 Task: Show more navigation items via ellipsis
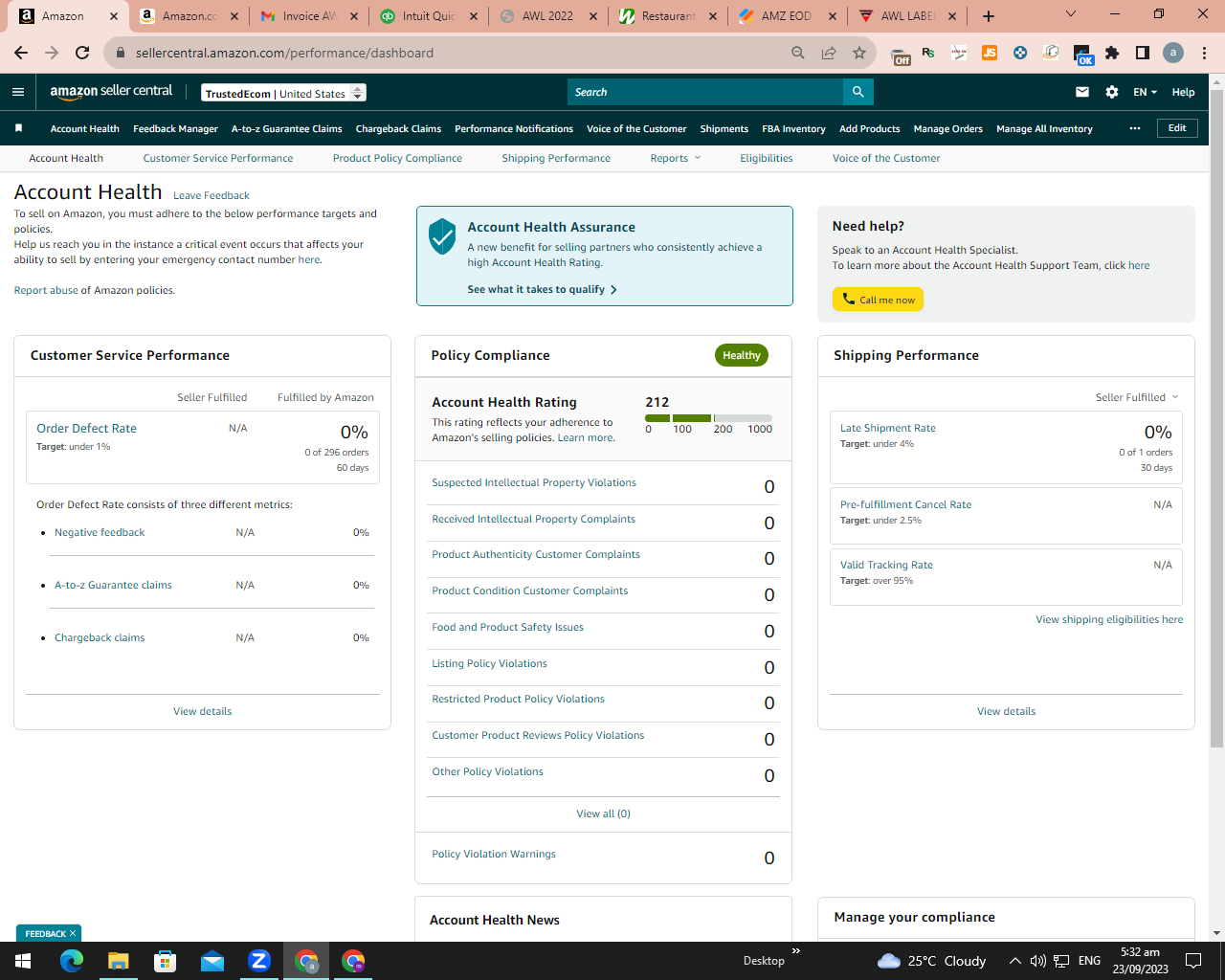[x=1135, y=128]
